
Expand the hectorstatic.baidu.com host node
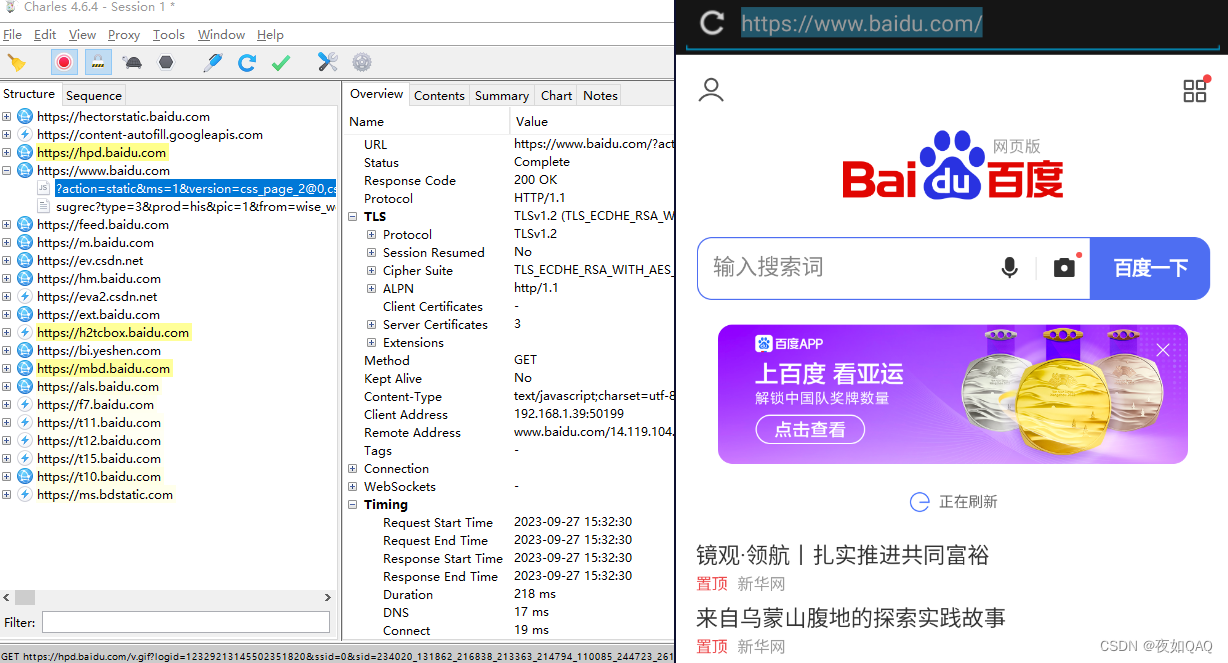[6, 117]
